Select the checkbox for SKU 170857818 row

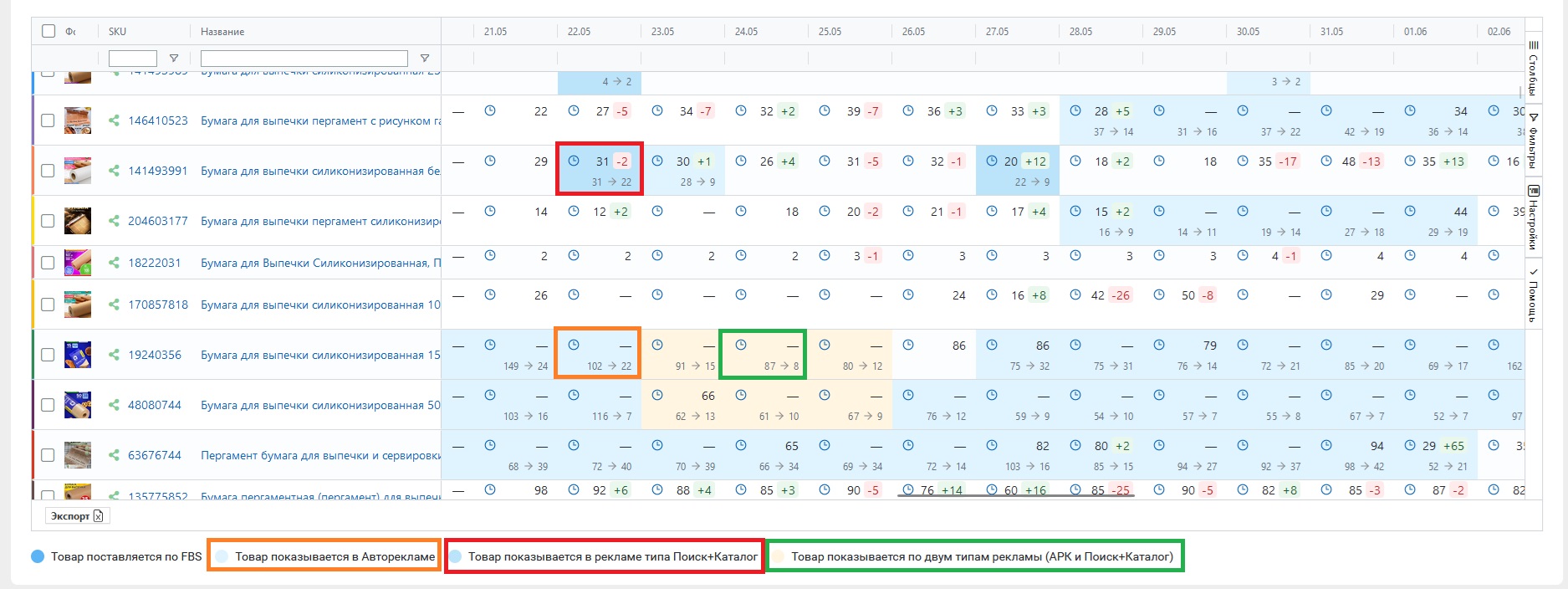pos(49,305)
